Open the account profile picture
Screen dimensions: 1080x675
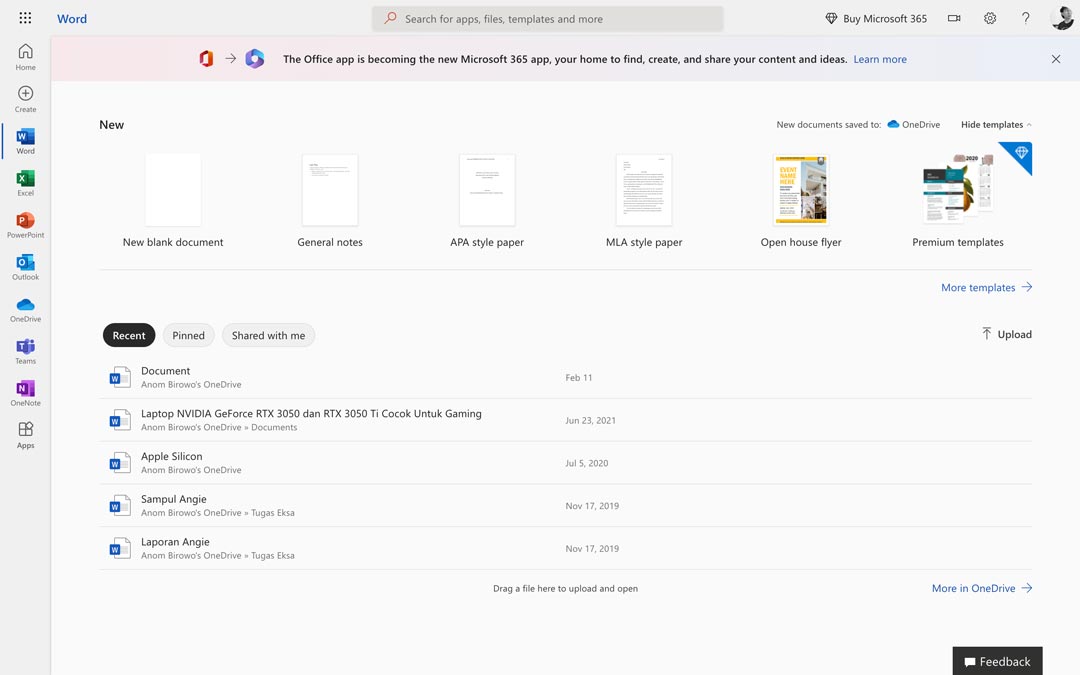1062,19
